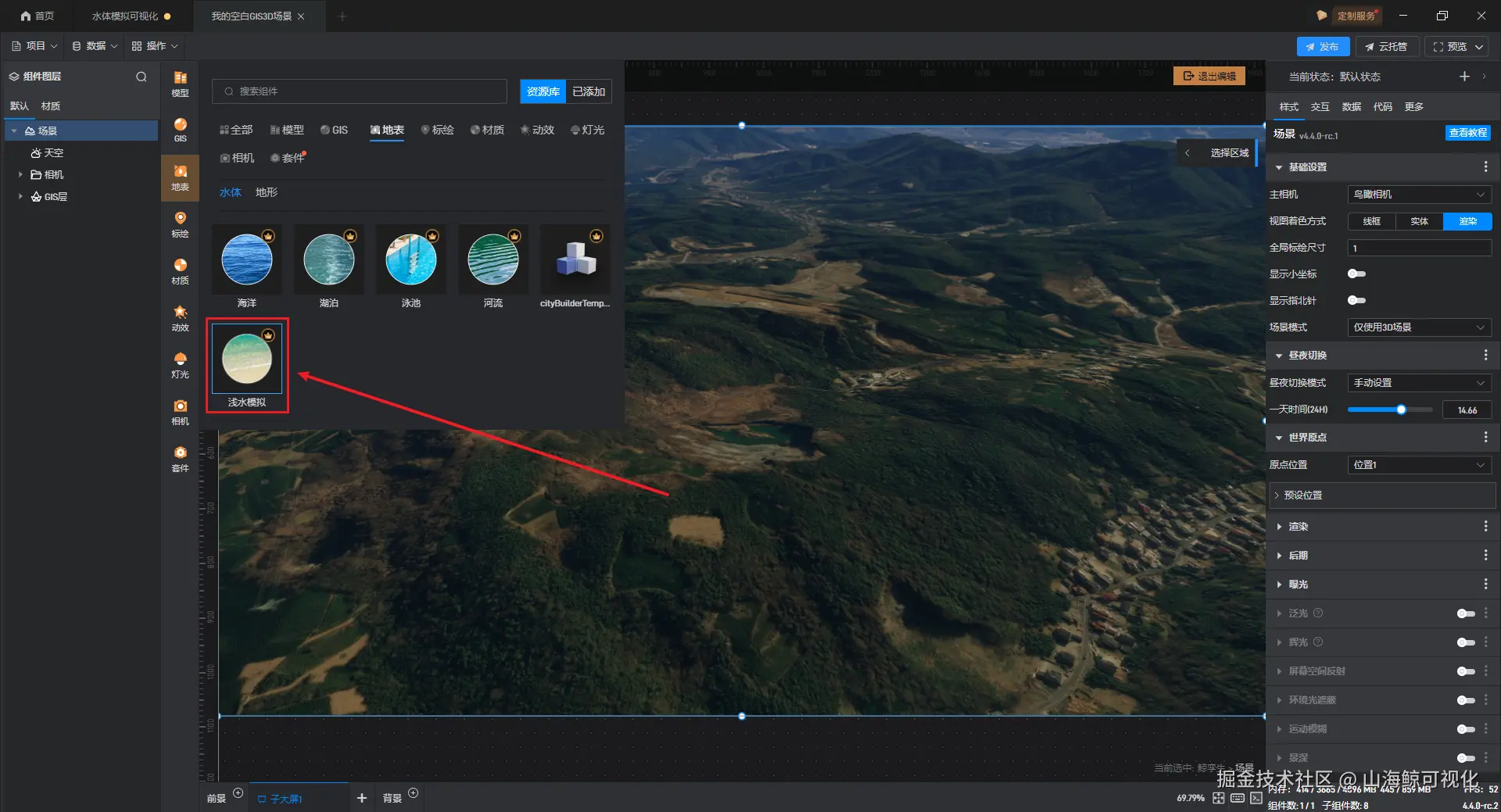Toggle 显示指北针 switch
Viewport: 1501px width, 812px height.
click(x=1357, y=300)
